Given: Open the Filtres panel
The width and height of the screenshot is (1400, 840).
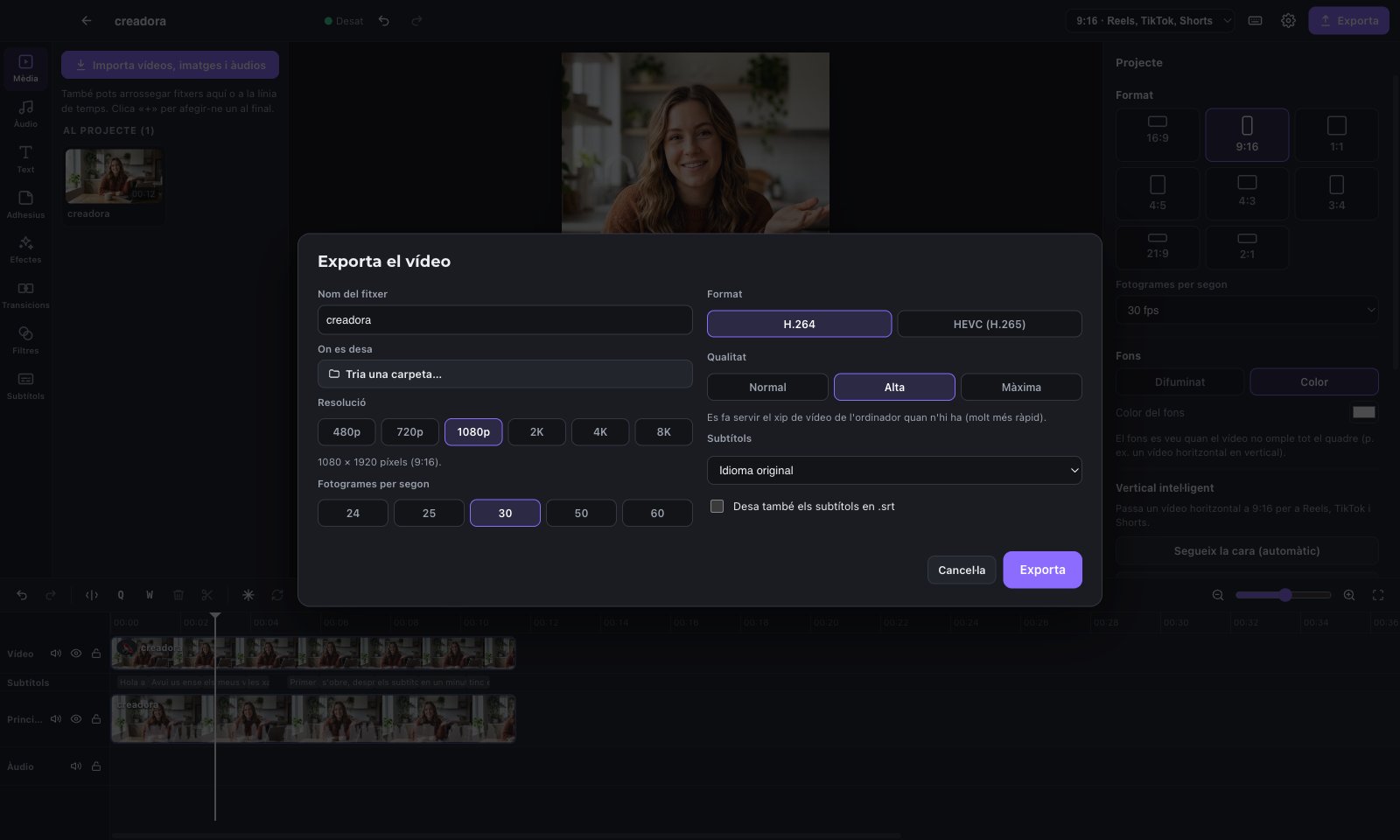Looking at the screenshot, I should click(25, 339).
